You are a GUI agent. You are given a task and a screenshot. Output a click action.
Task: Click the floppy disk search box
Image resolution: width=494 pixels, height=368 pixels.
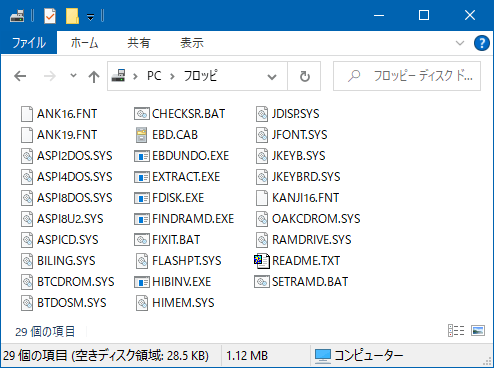pyautogui.click(x=407, y=76)
